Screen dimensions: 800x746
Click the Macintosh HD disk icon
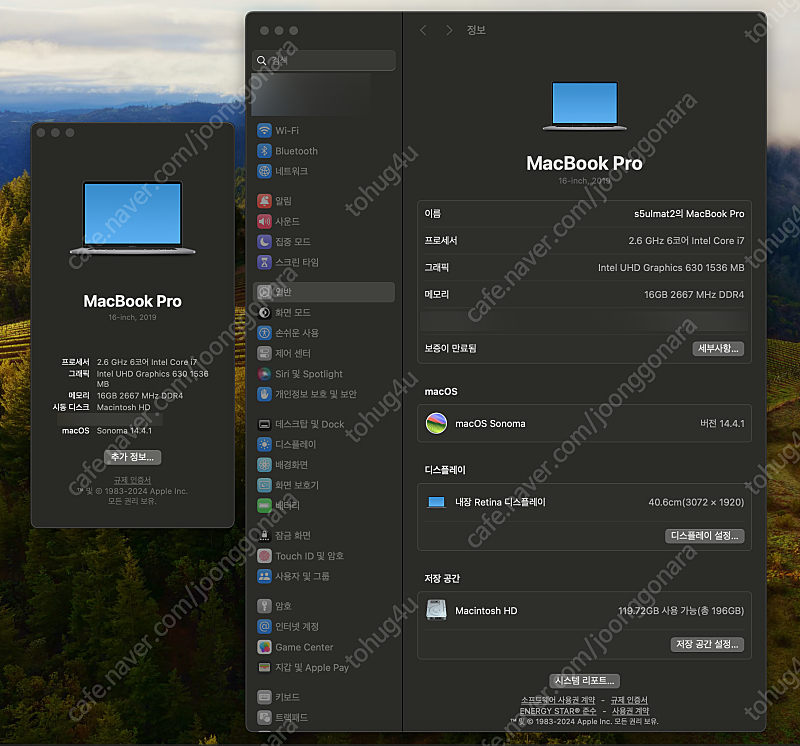[x=436, y=610]
